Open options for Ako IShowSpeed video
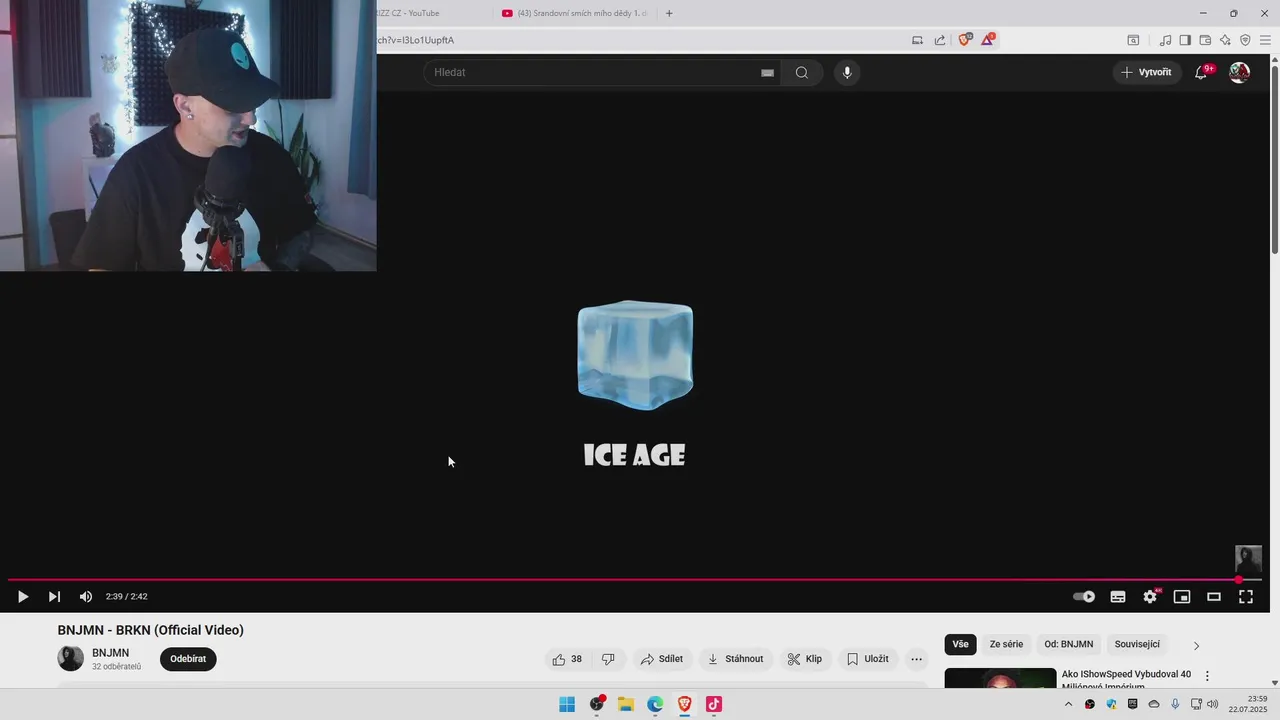 [x=1207, y=676]
